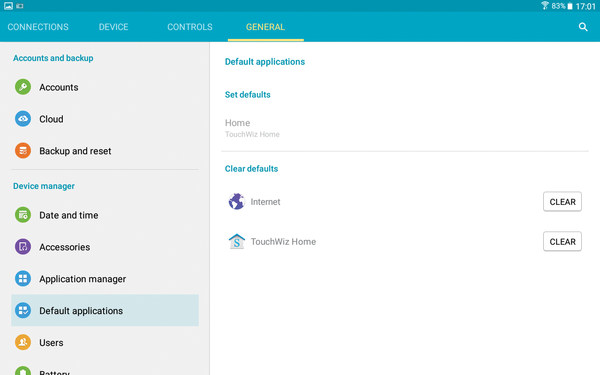Click the green Battery icon
Screen dimensions: 600x375
[x=23, y=370]
